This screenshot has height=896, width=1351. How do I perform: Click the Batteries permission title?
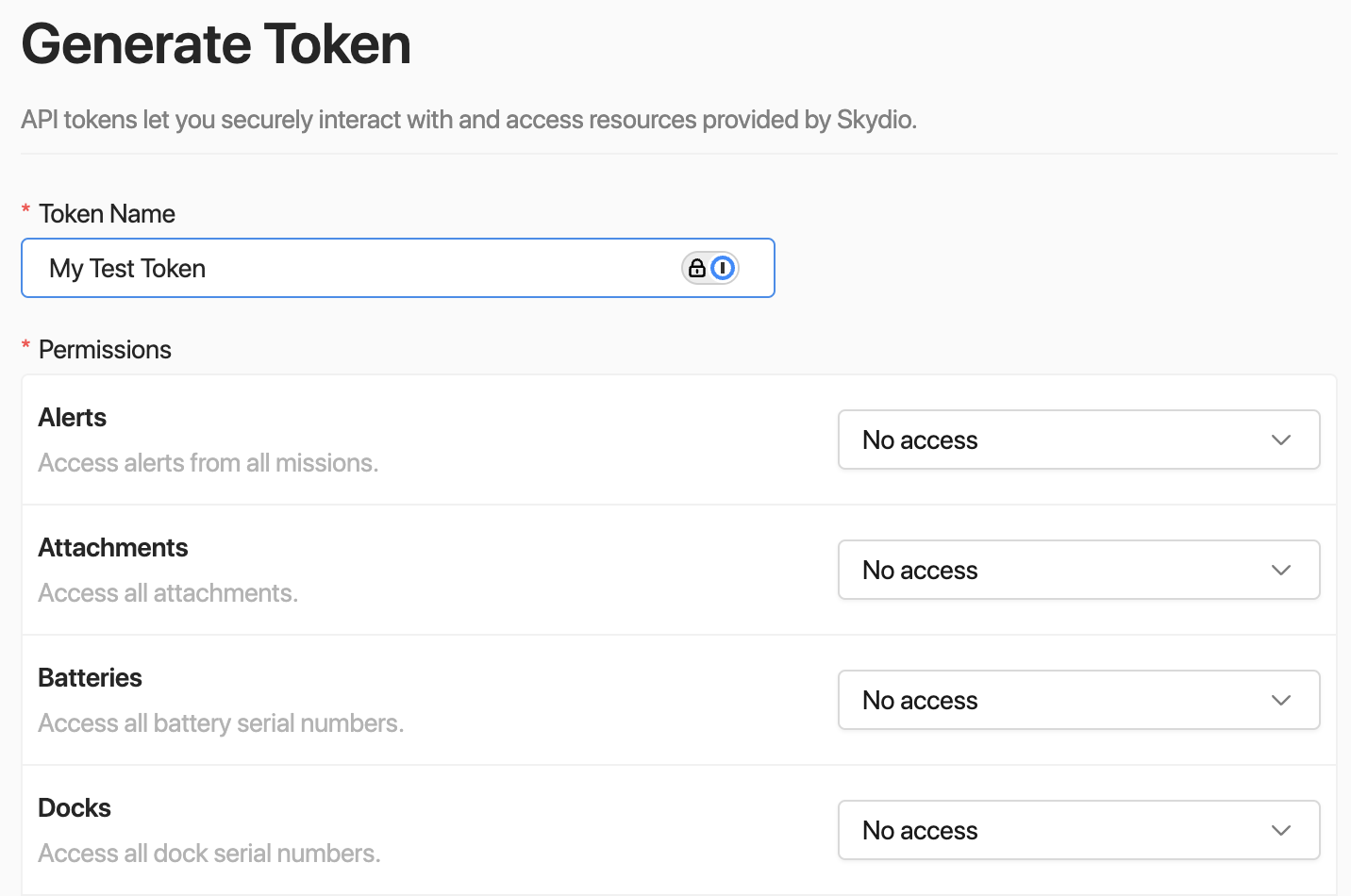pyautogui.click(x=91, y=678)
